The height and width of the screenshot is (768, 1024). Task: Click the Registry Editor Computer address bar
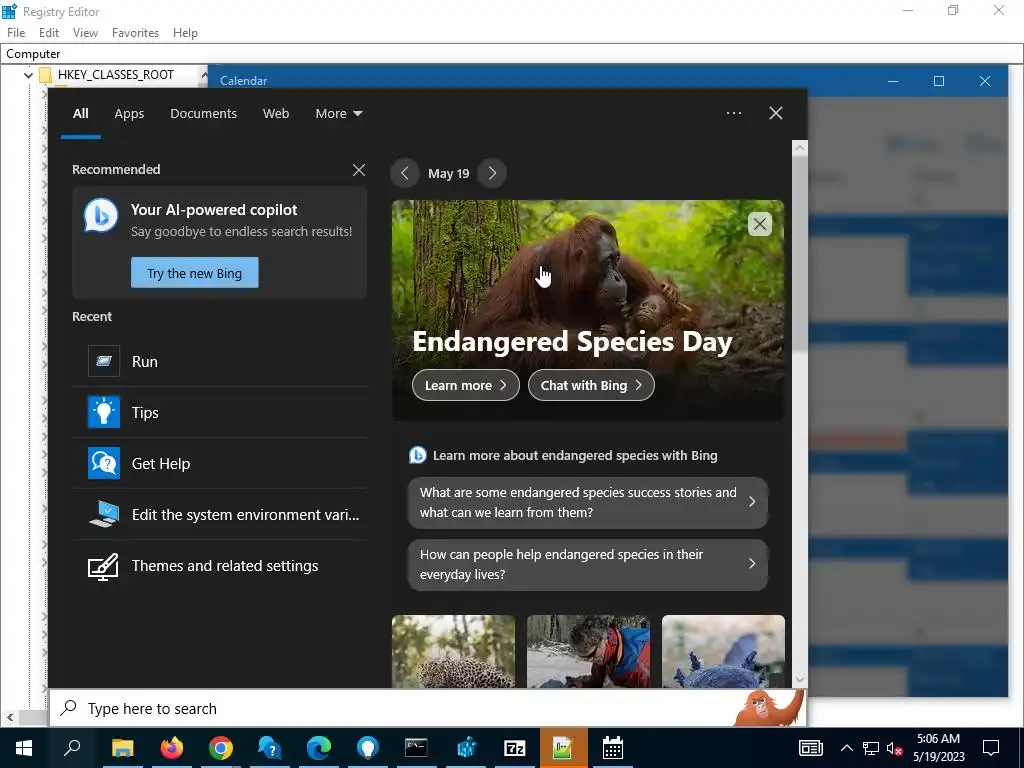512,54
